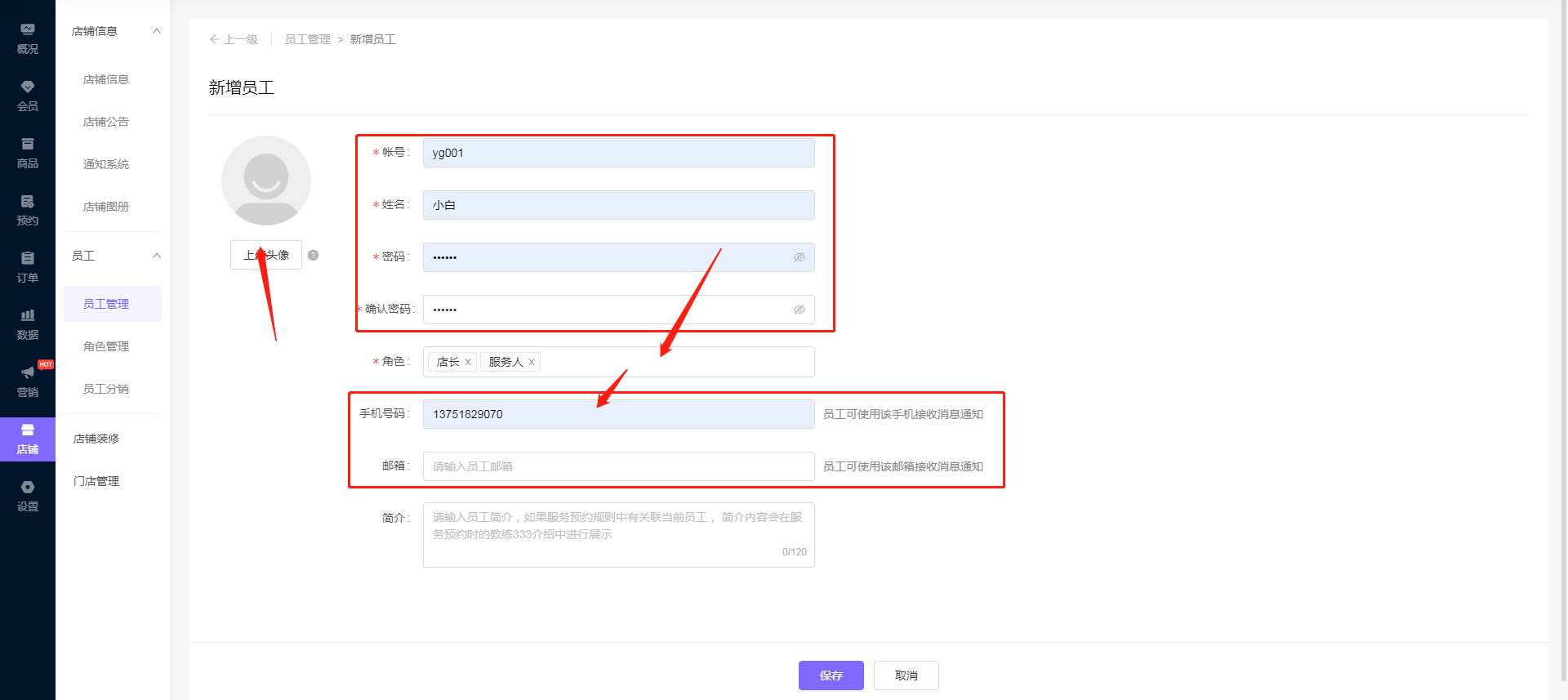Open 员工分销 submenu item

pyautogui.click(x=106, y=389)
